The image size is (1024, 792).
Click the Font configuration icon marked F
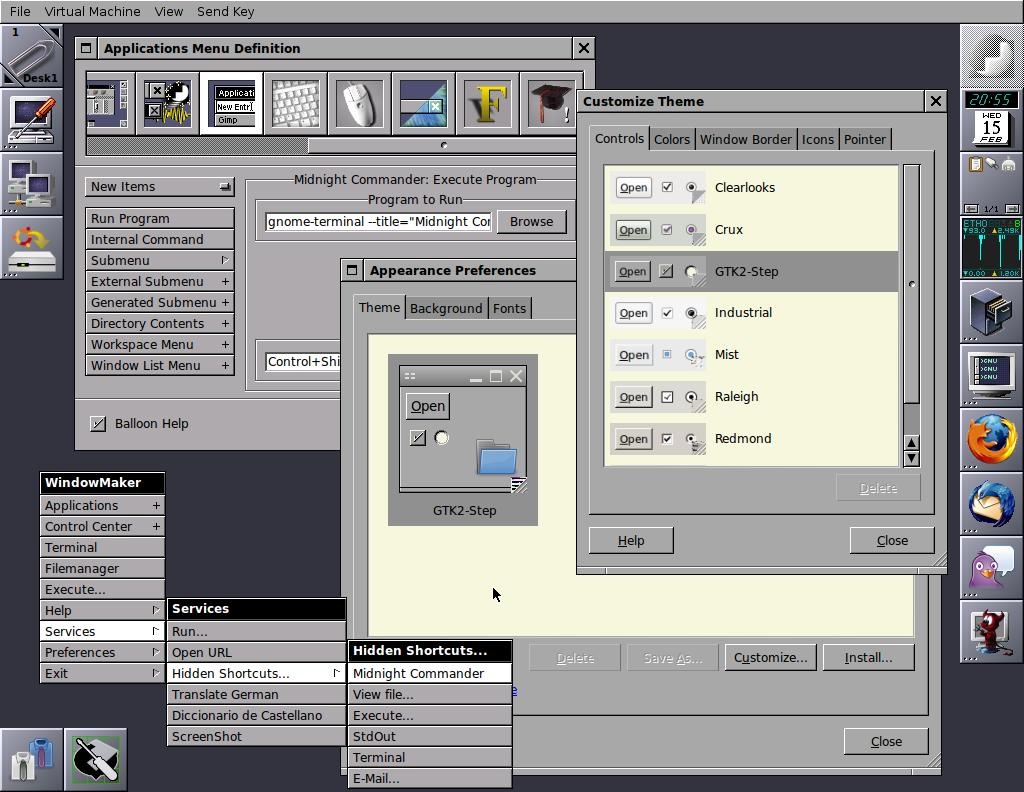pyautogui.click(x=487, y=103)
